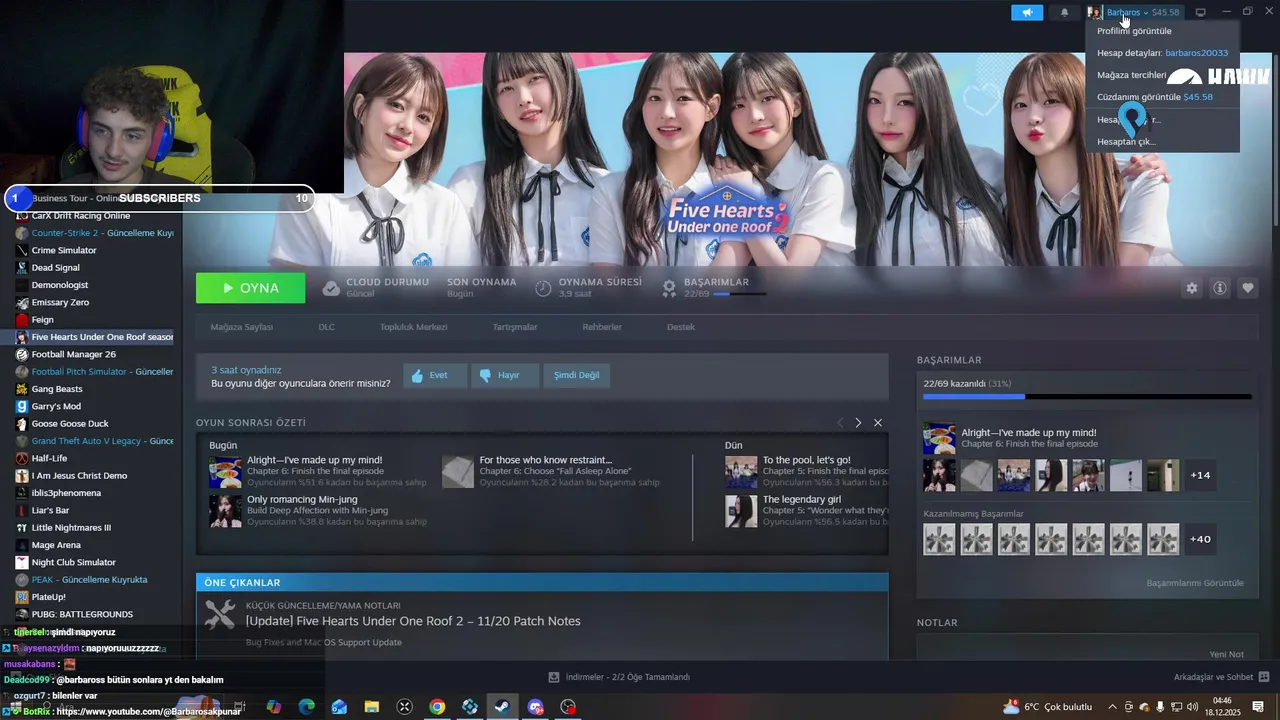Open the Windows notification center icon
The image size is (1280, 720).
1258,707
